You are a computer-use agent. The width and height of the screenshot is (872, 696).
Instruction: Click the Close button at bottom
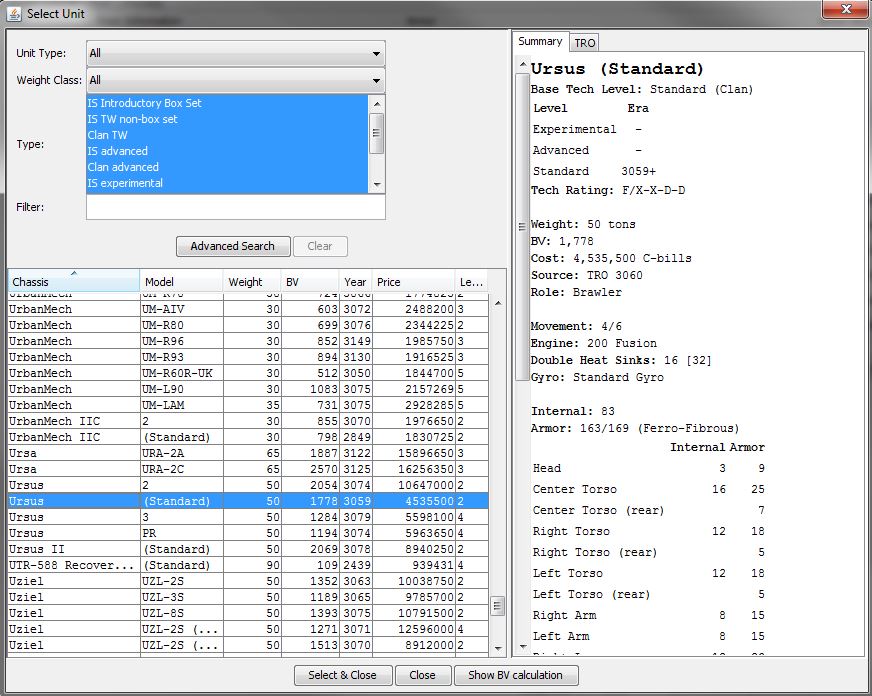tap(423, 675)
